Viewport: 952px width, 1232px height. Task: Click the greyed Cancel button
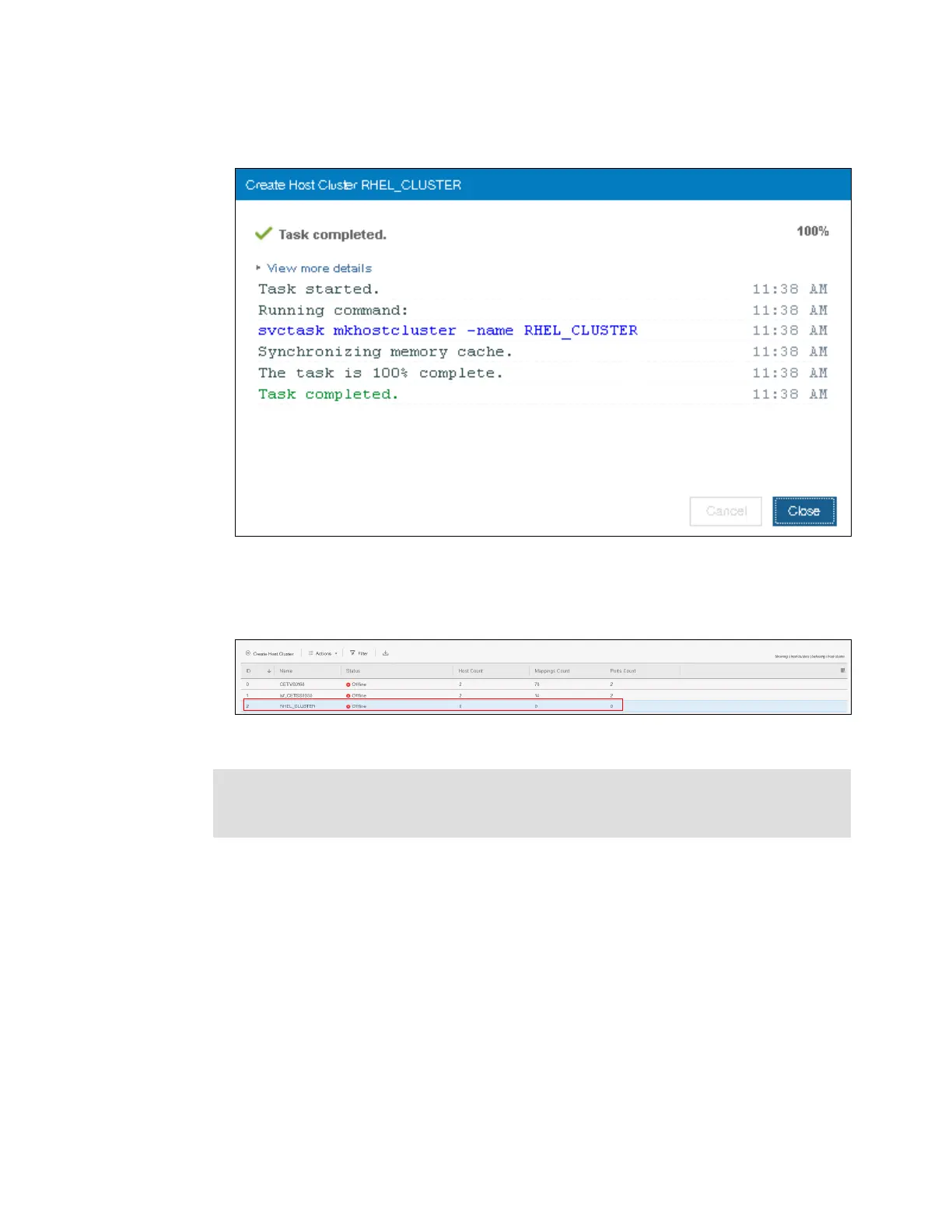pos(726,511)
